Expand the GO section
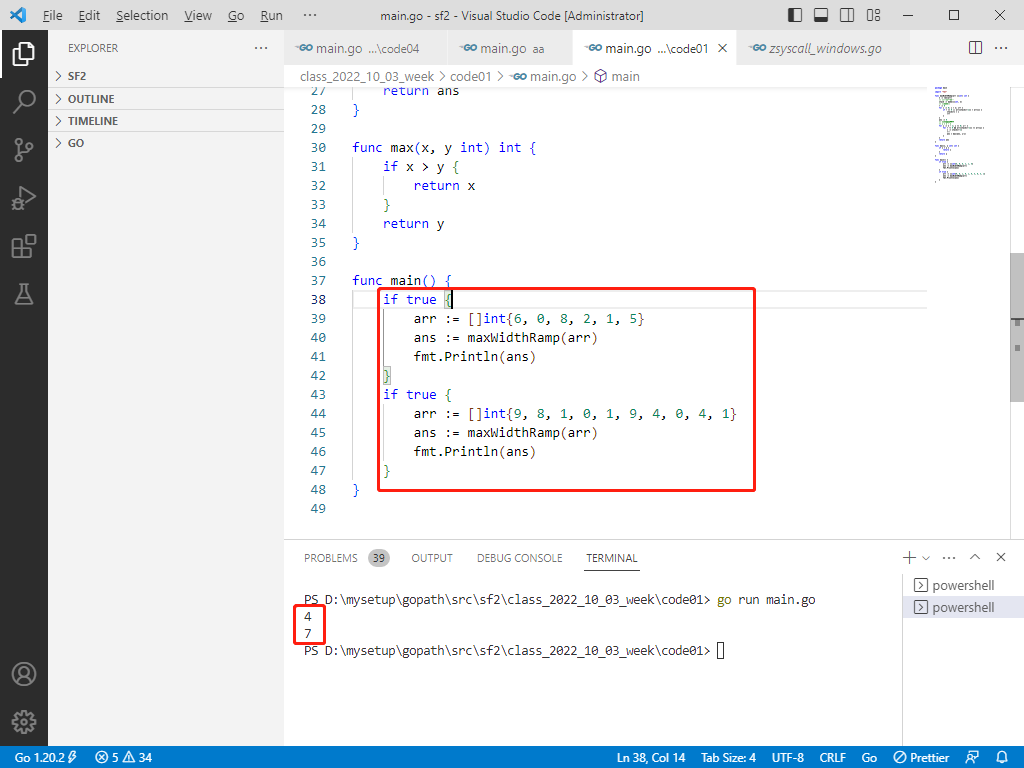 (166, 143)
